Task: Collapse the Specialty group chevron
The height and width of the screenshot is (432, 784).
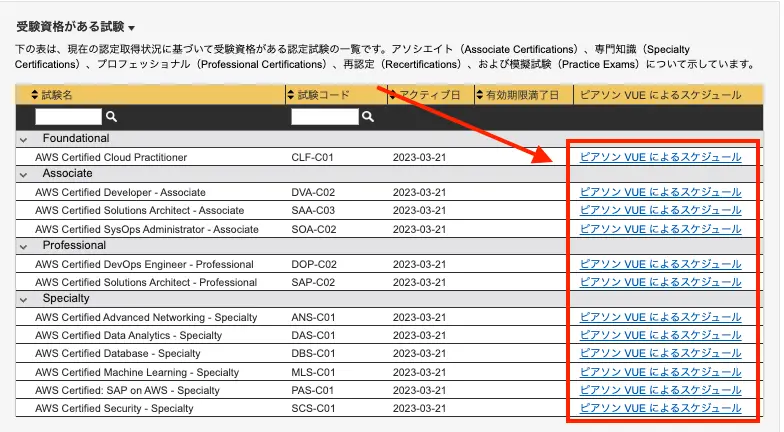Action: (x=24, y=300)
